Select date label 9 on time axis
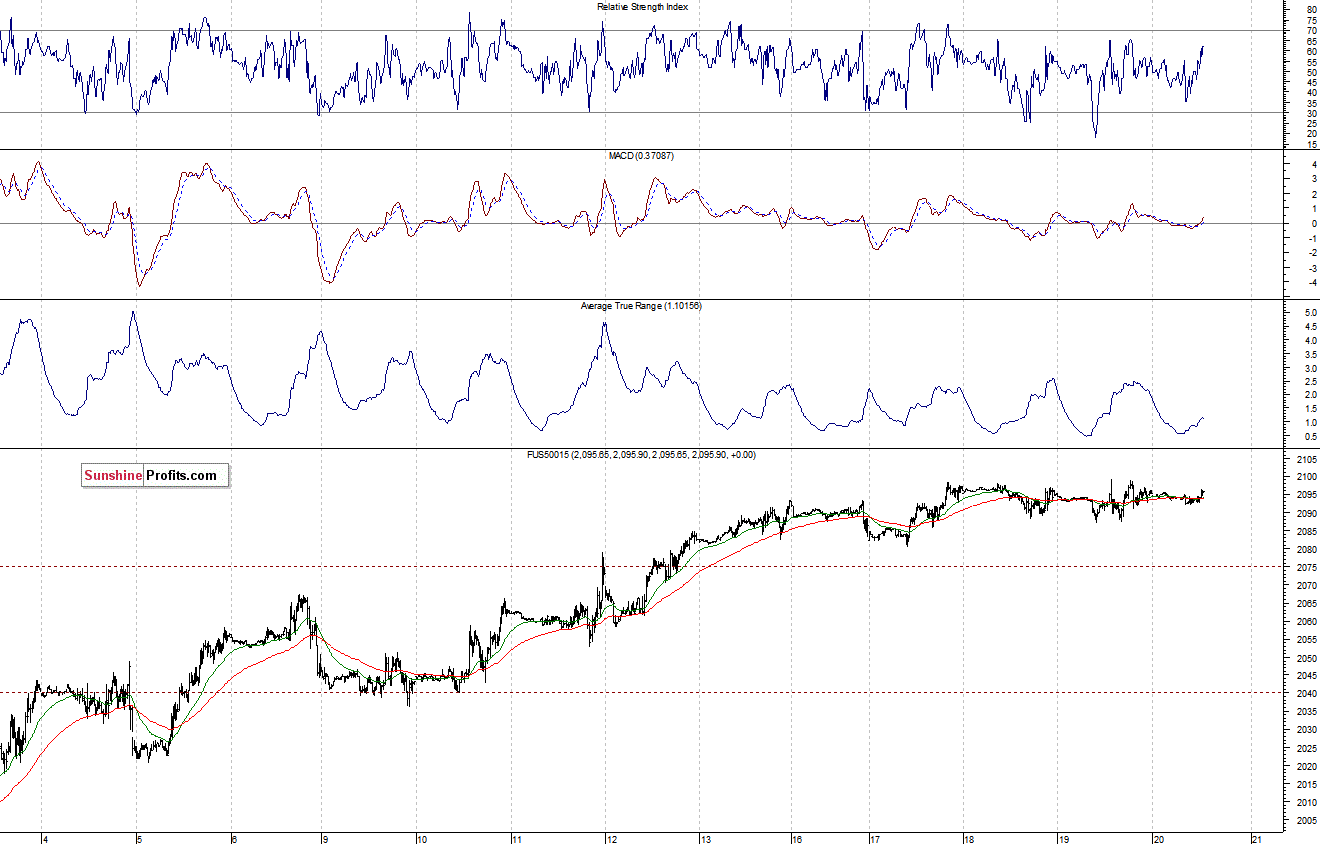The width and height of the screenshot is (1320, 844). tap(324, 838)
